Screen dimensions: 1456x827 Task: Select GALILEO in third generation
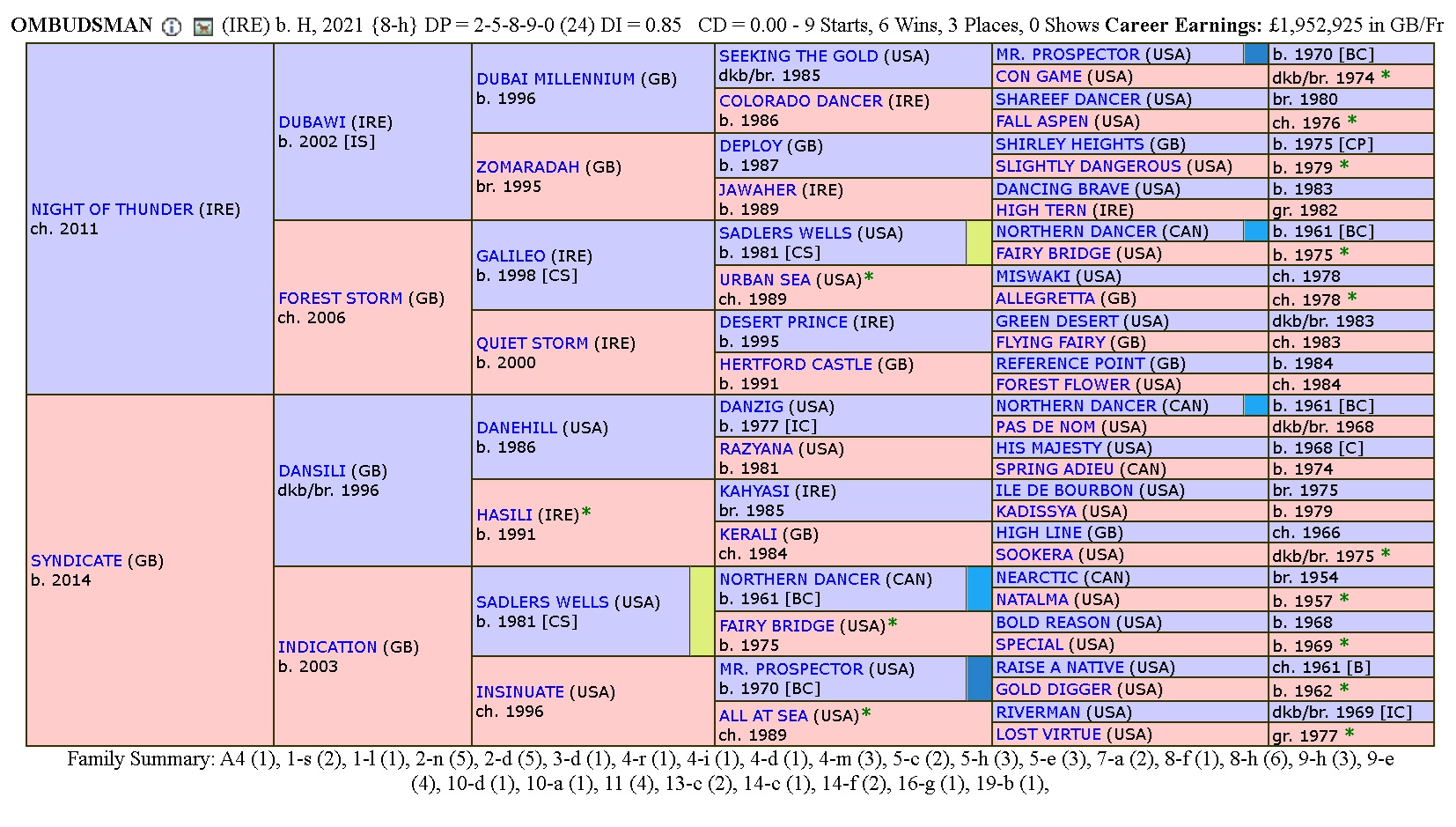point(511,256)
